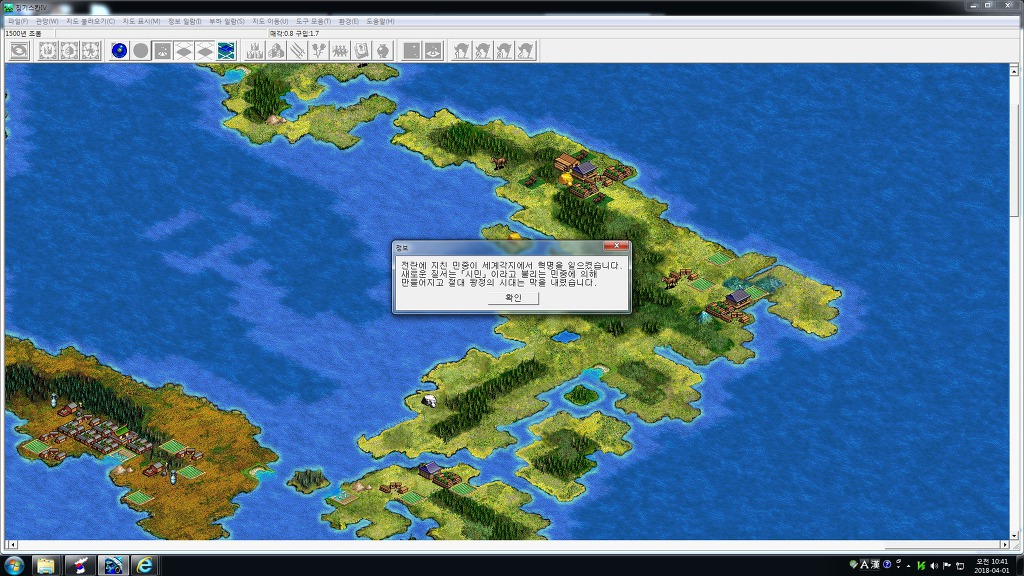This screenshot has height=576, width=1024.
Task: Expand the 환경(E) menu
Action: point(348,21)
